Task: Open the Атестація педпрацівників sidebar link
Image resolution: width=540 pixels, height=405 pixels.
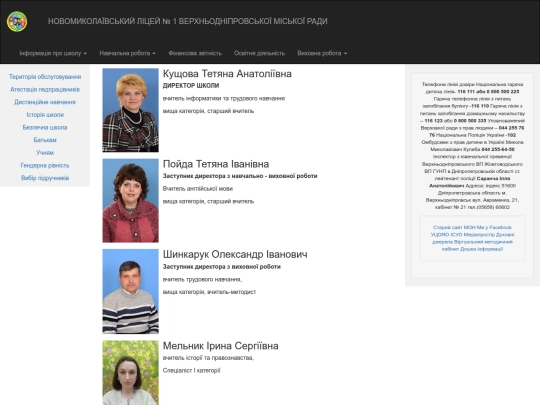Action: pos(45,90)
